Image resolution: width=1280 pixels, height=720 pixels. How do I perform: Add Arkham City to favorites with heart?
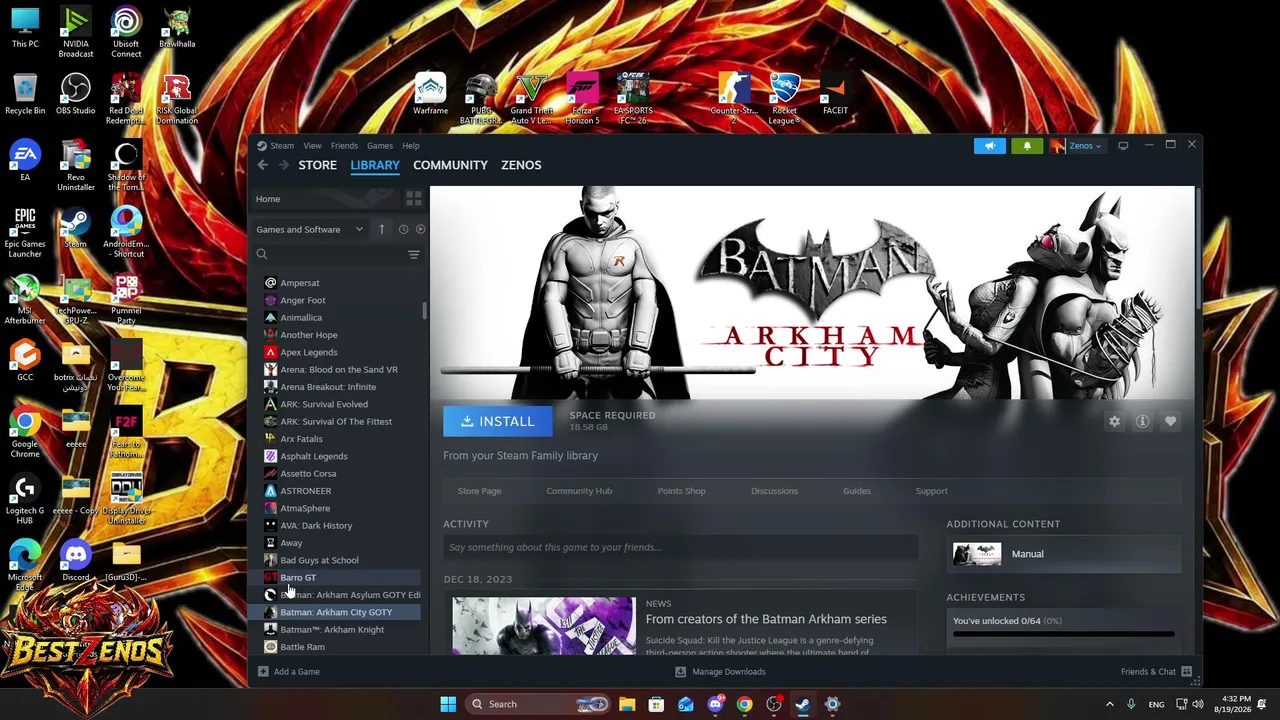click(x=1170, y=421)
